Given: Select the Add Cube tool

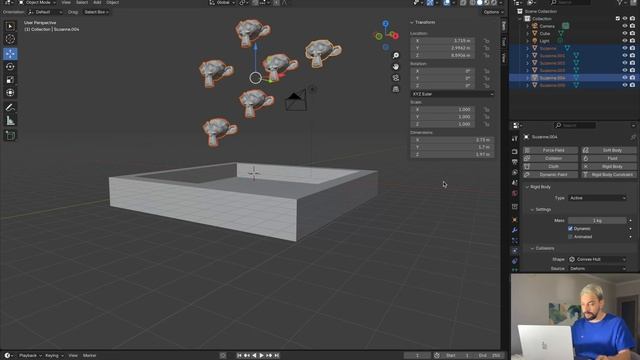Looking at the screenshot, I should [10, 135].
